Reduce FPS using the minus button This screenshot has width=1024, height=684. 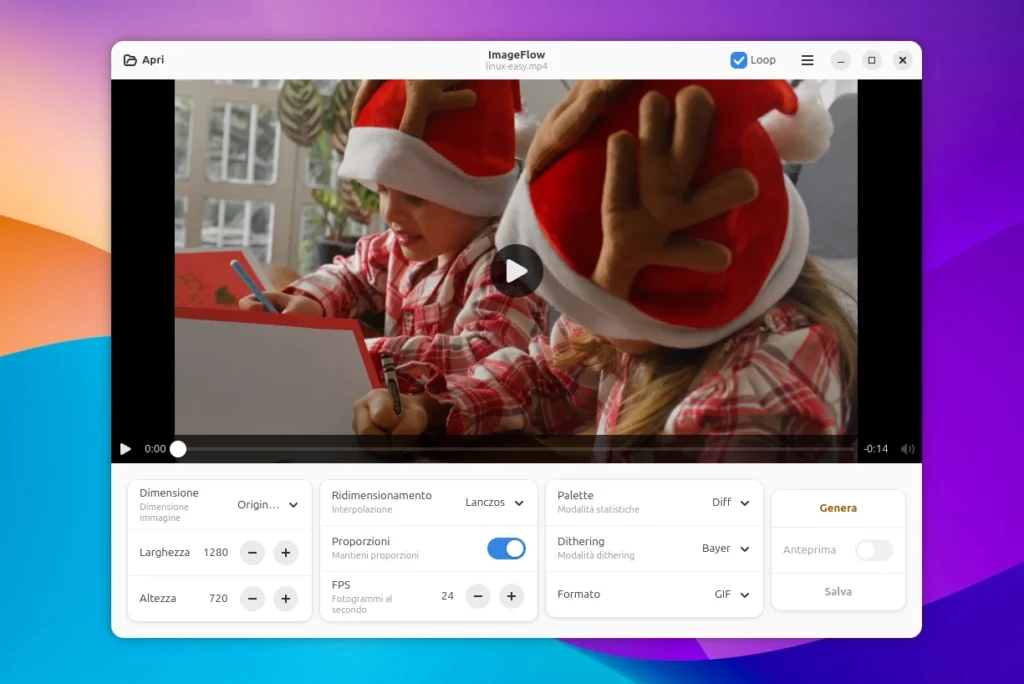point(479,596)
